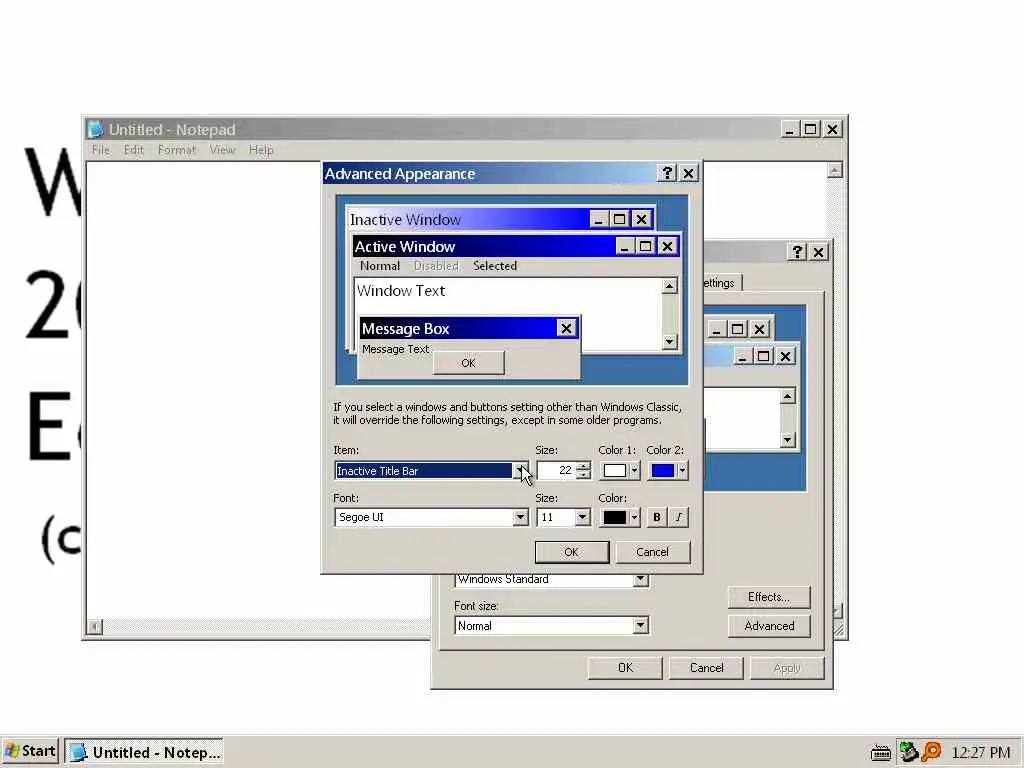Open Notepad's Edit menu
Image resolution: width=1024 pixels, height=768 pixels.
pos(133,150)
